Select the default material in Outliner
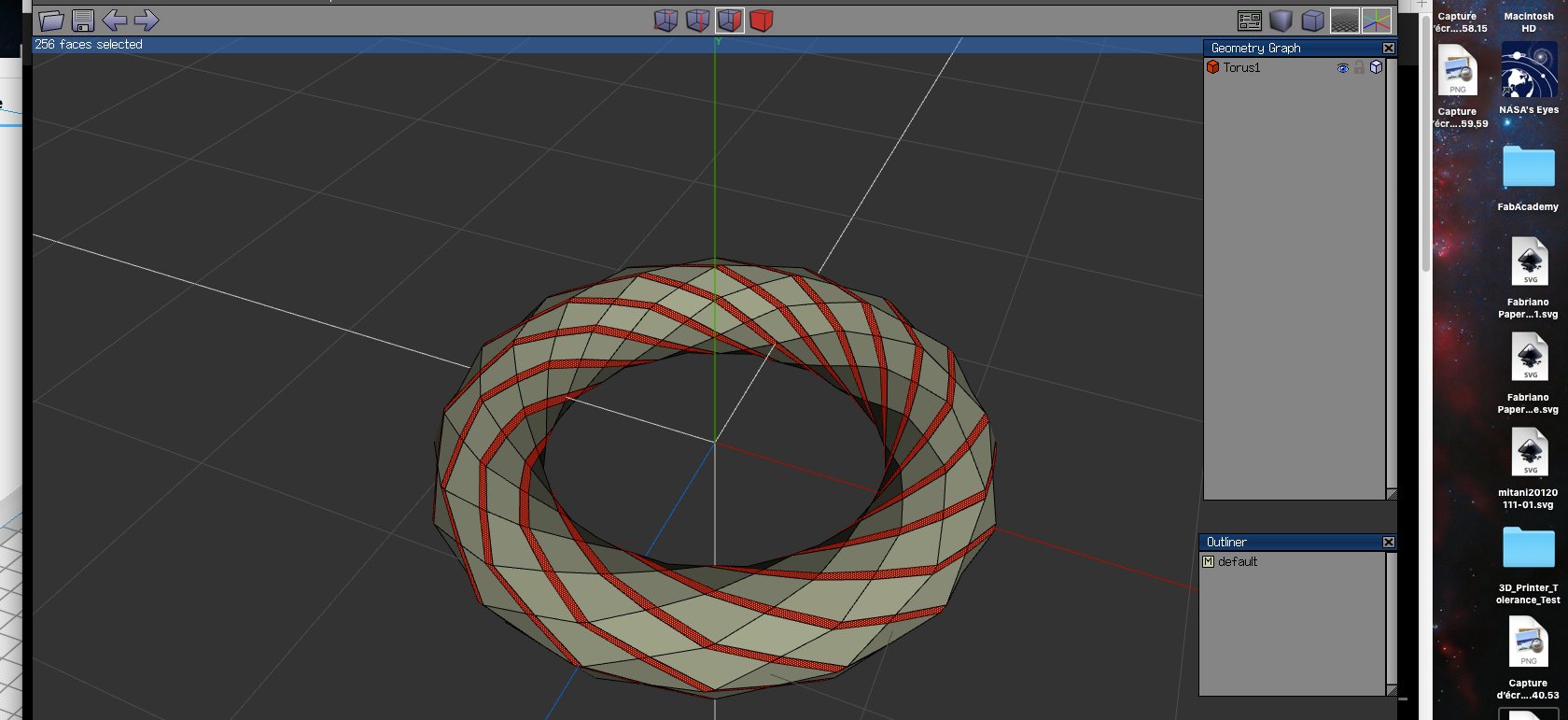The width and height of the screenshot is (1568, 720). coord(1238,561)
